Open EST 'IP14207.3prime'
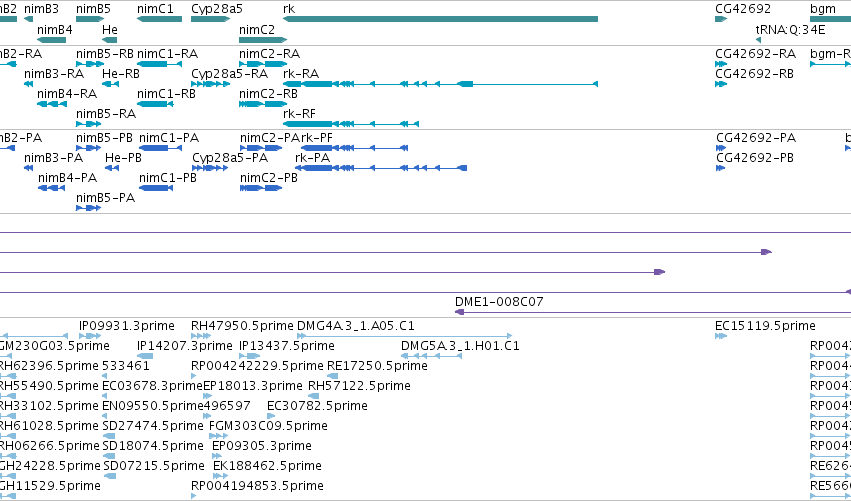The image size is (851, 501). tap(145, 356)
